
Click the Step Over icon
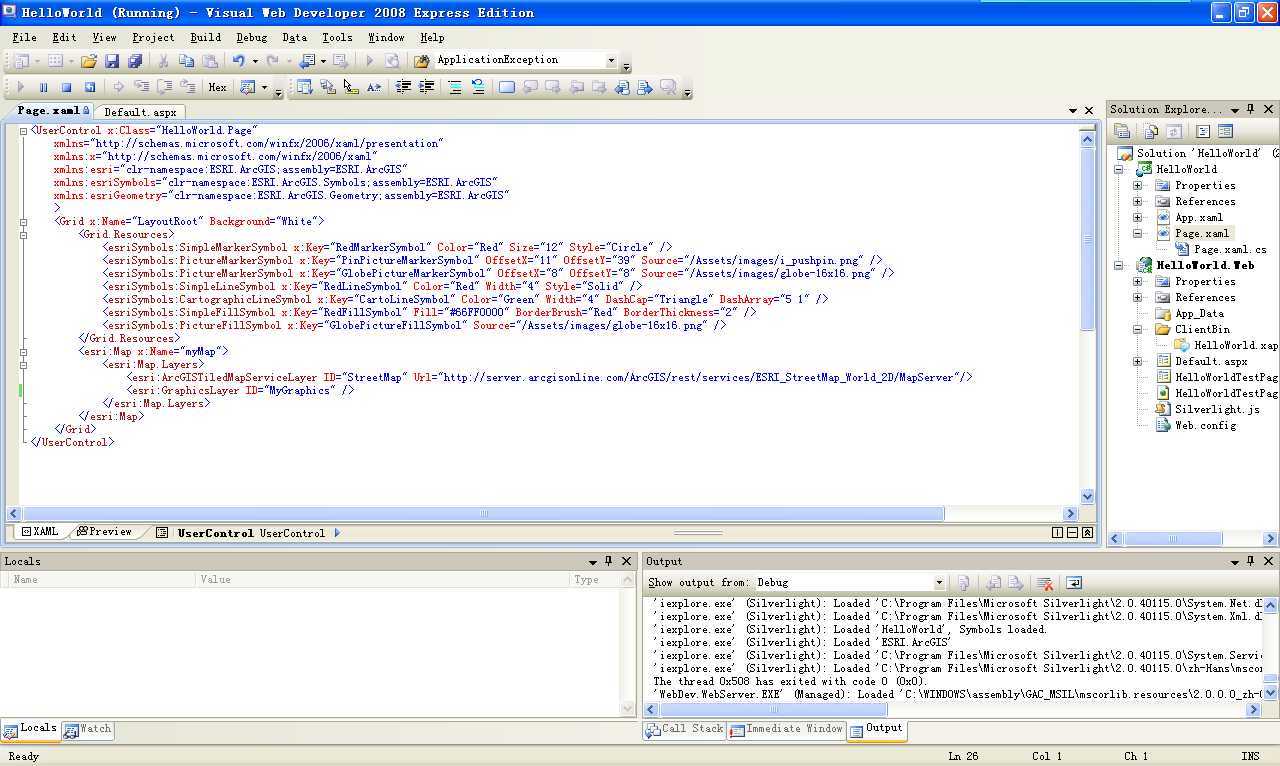(164, 88)
